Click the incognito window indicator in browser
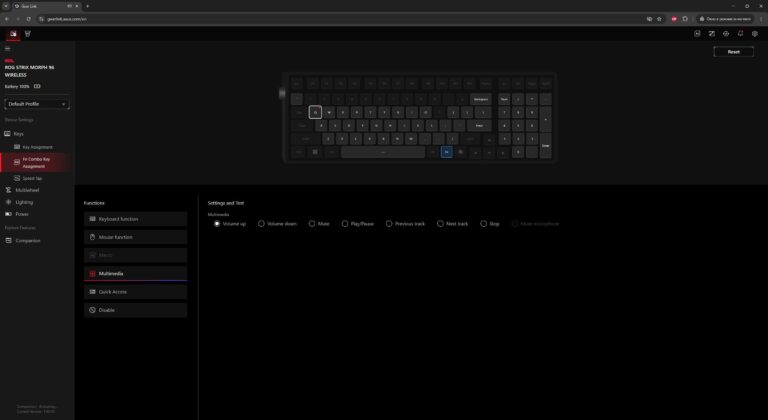Image resolution: width=768 pixels, height=420 pixels. tap(727, 19)
